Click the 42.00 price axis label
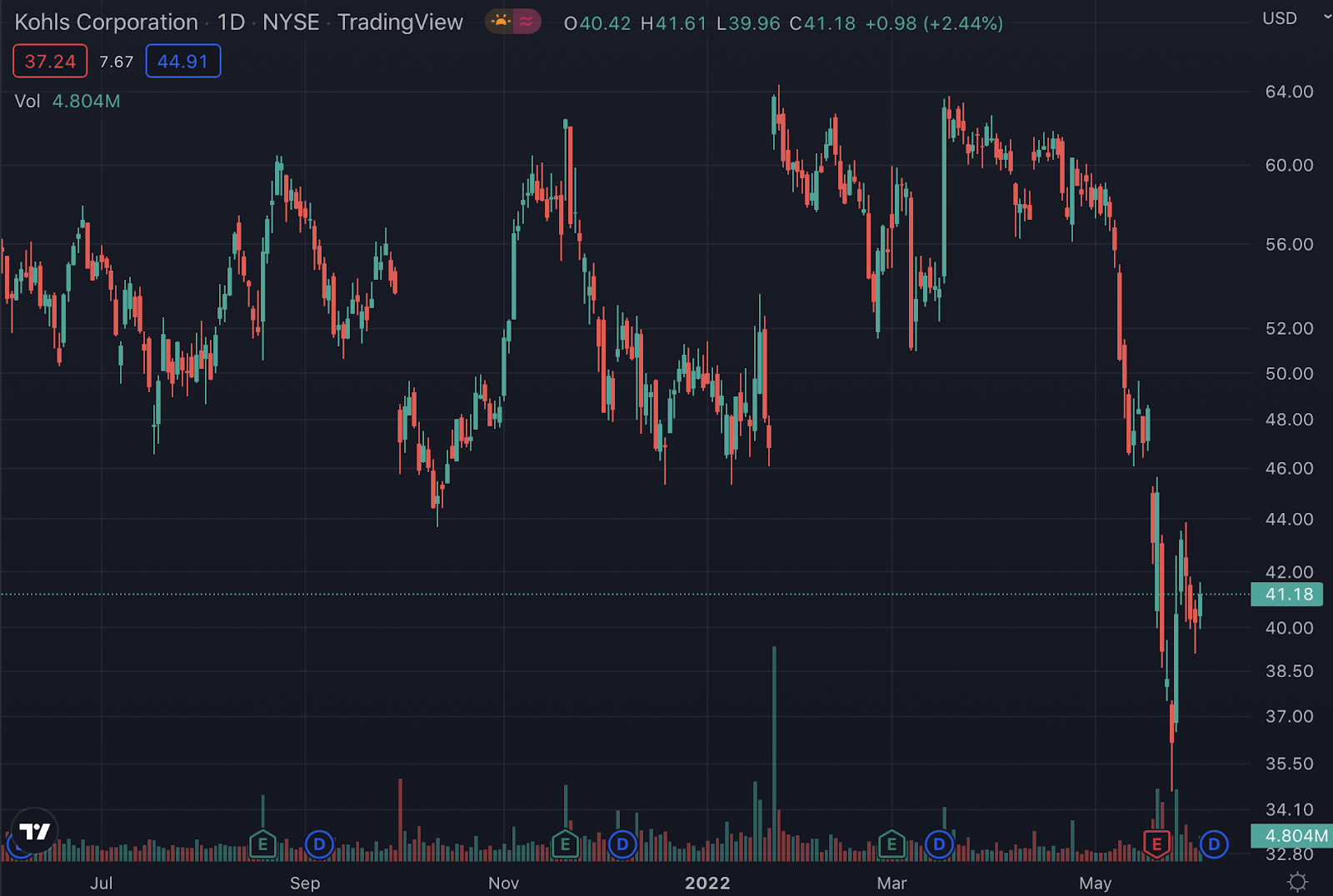This screenshot has height=896, width=1333. pyautogui.click(x=1289, y=571)
